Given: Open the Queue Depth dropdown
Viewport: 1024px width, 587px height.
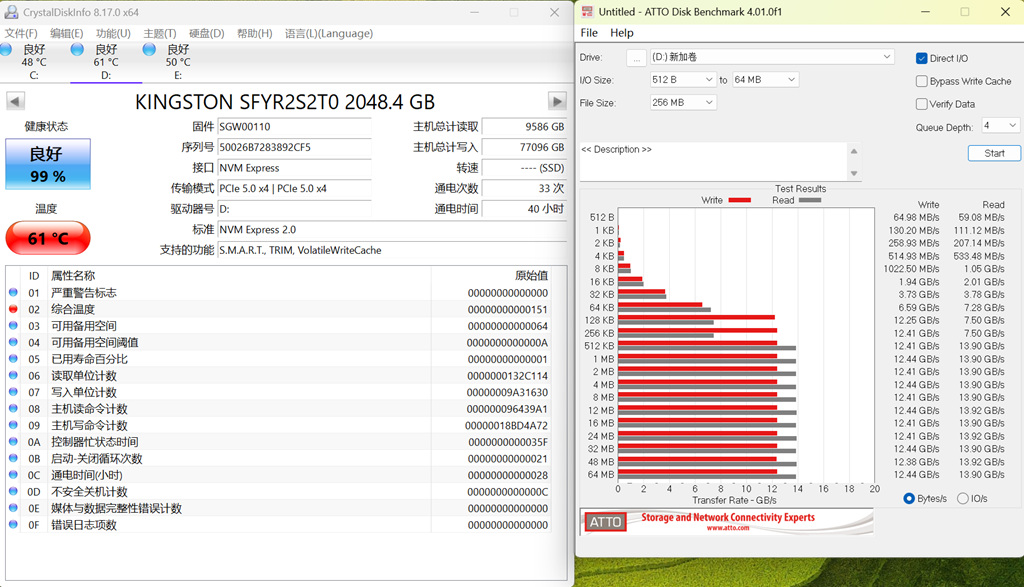Looking at the screenshot, I should pos(1000,125).
